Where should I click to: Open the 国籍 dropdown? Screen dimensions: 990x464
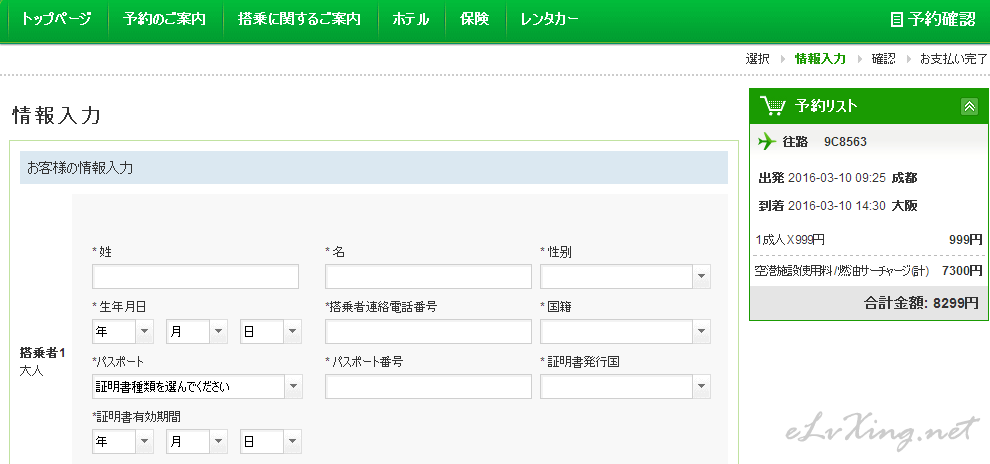coord(625,332)
